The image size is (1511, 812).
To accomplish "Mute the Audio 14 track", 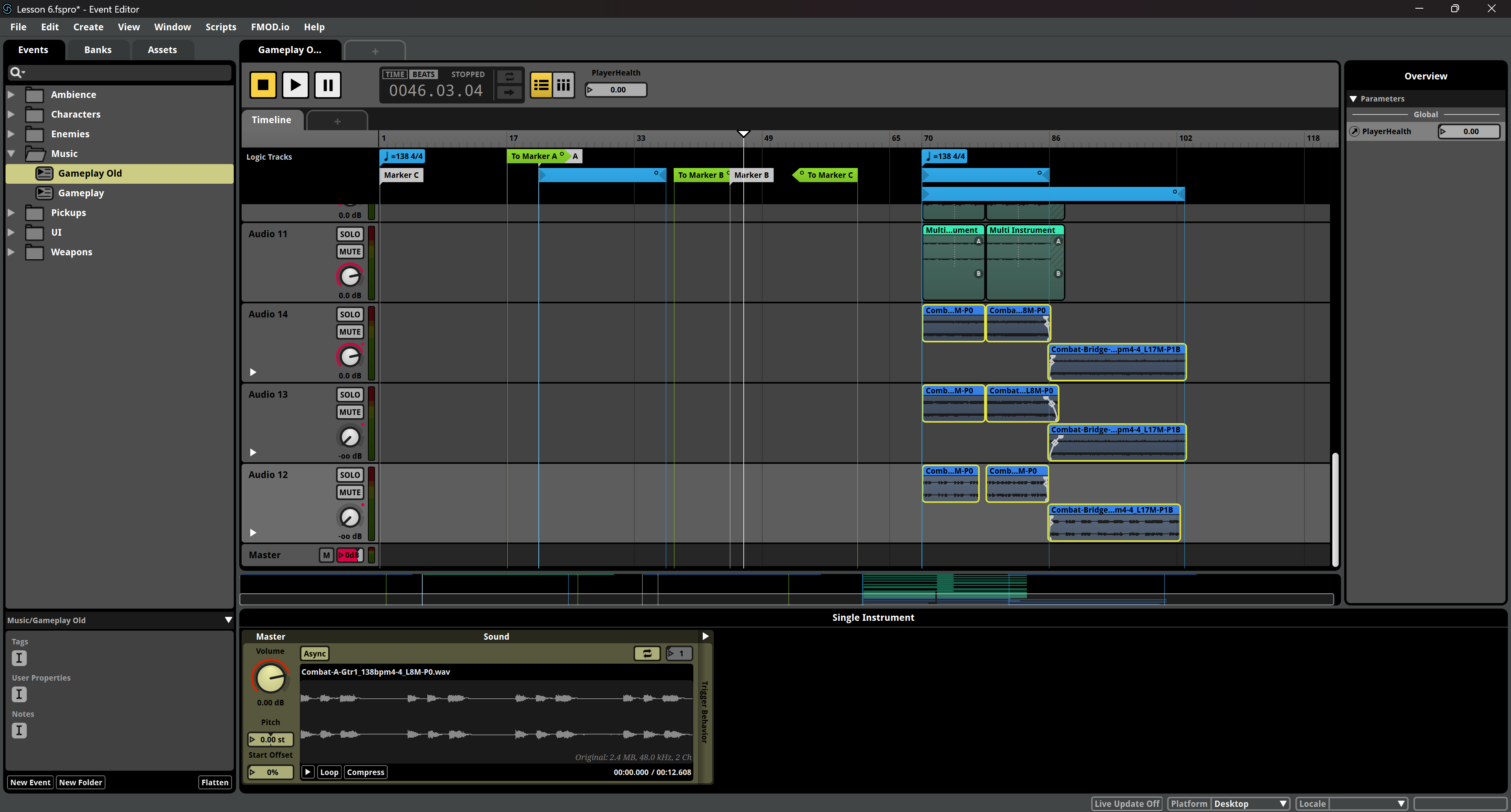I will [349, 332].
